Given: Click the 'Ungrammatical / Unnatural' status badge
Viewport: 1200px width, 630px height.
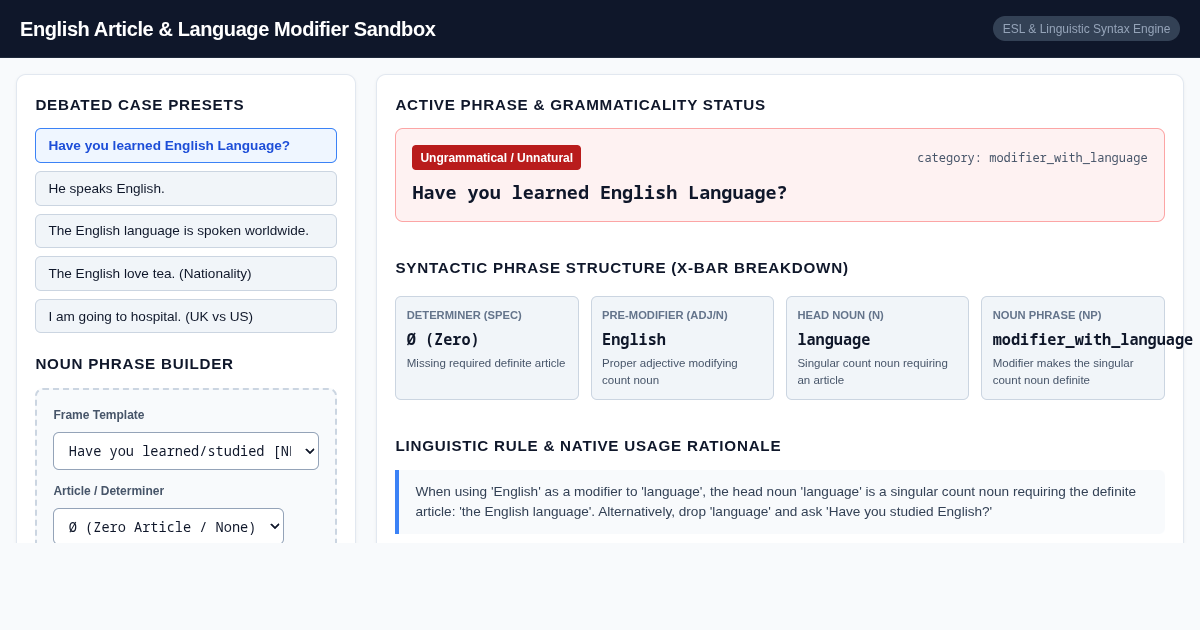Looking at the screenshot, I should point(496,158).
